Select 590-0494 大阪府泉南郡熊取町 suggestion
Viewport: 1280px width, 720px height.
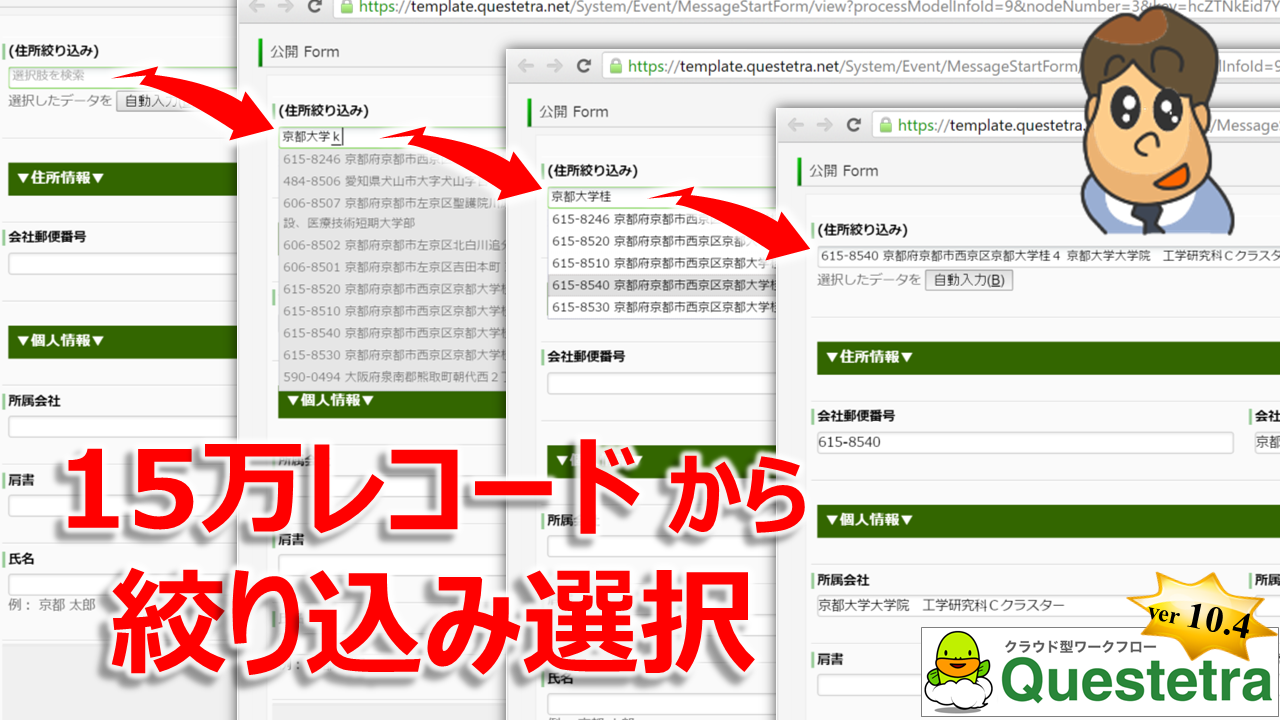click(x=392, y=377)
